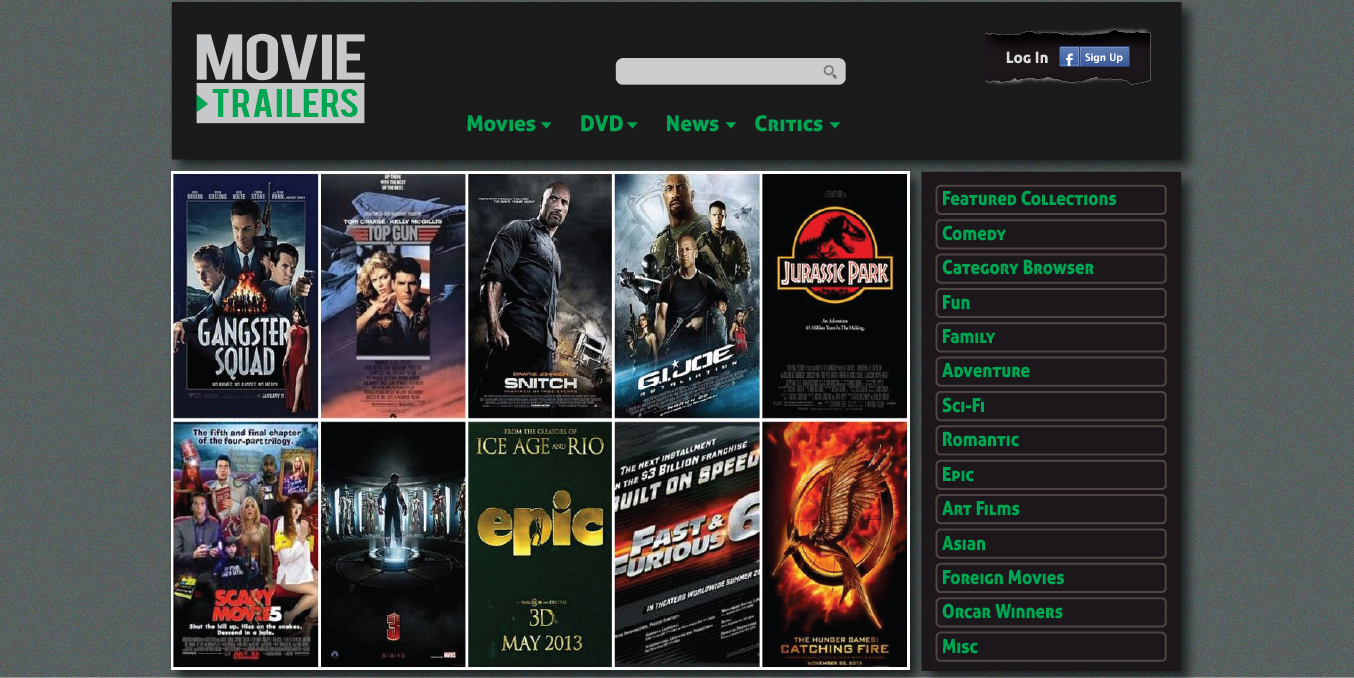
Task: Click inside the search field
Action: point(730,72)
